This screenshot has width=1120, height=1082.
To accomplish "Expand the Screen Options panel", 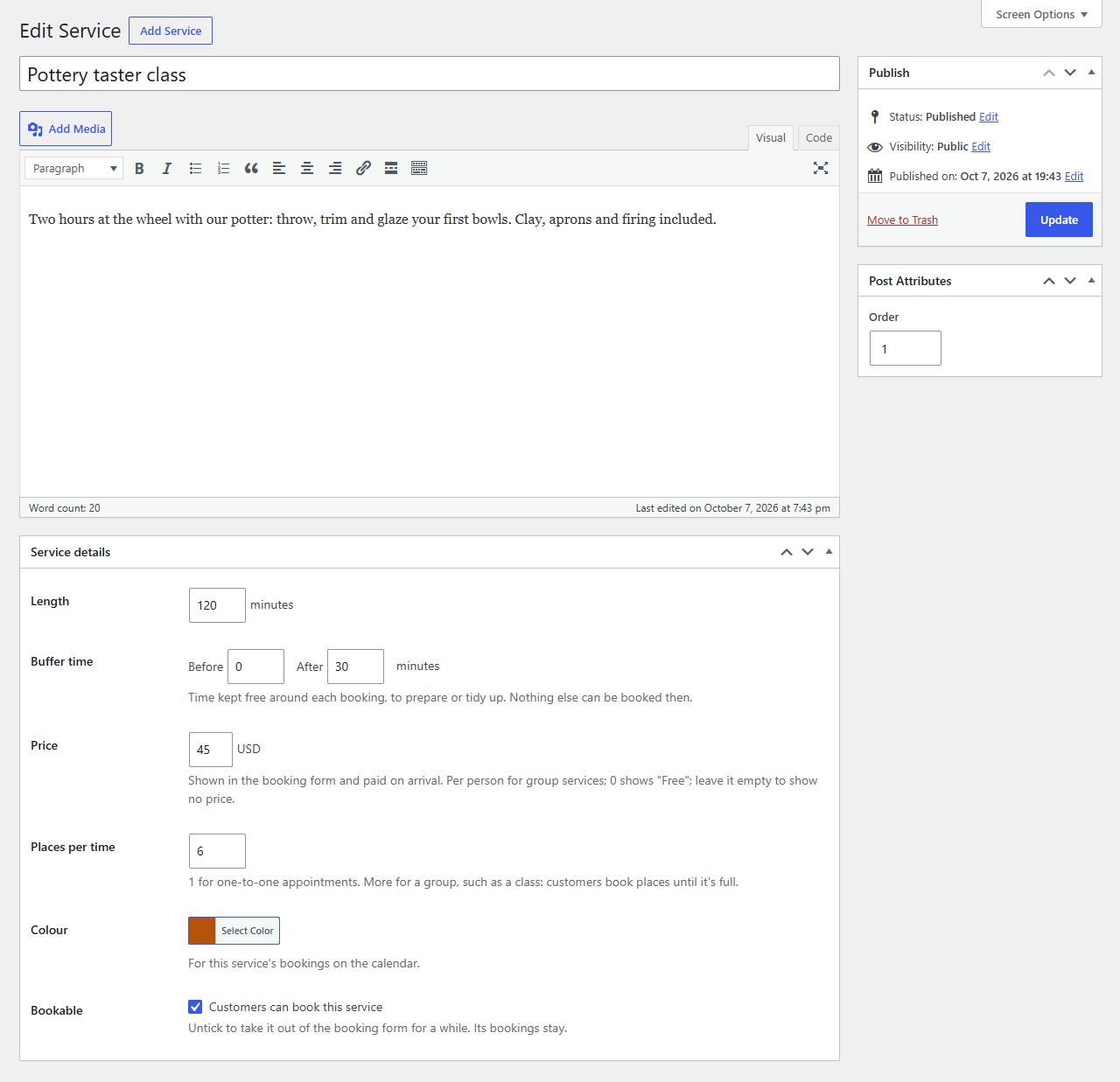I will point(1041,14).
